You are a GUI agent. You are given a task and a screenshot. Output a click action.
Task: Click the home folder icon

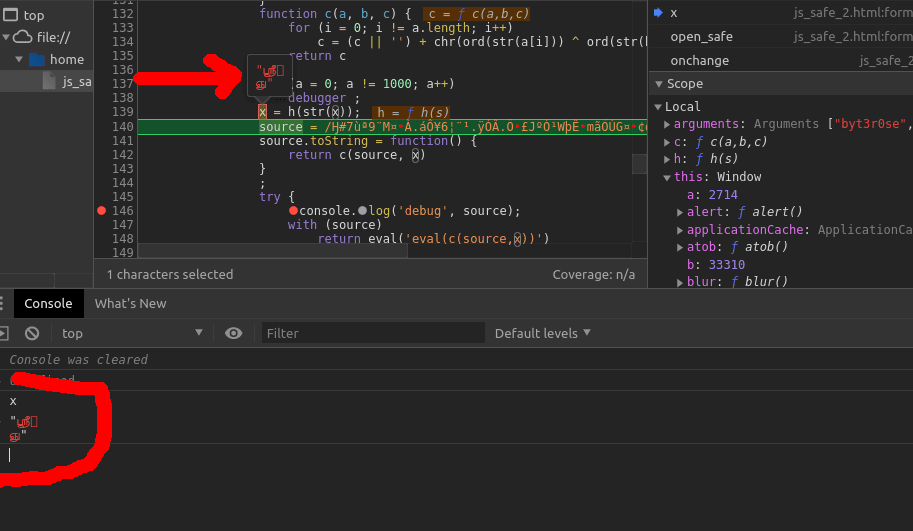37,59
